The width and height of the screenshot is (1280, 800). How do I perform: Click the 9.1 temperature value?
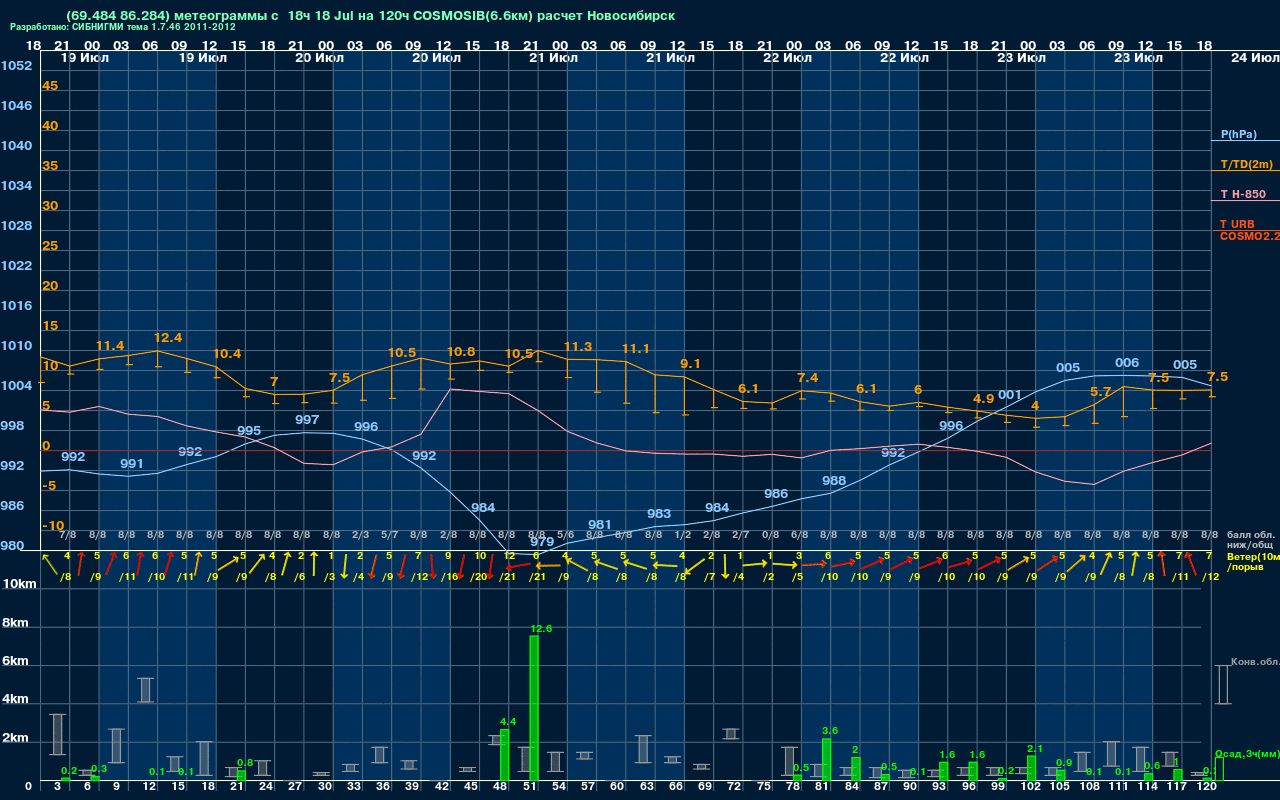click(690, 364)
